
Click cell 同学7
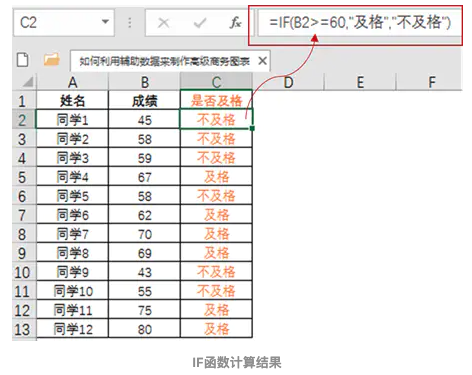72,234
